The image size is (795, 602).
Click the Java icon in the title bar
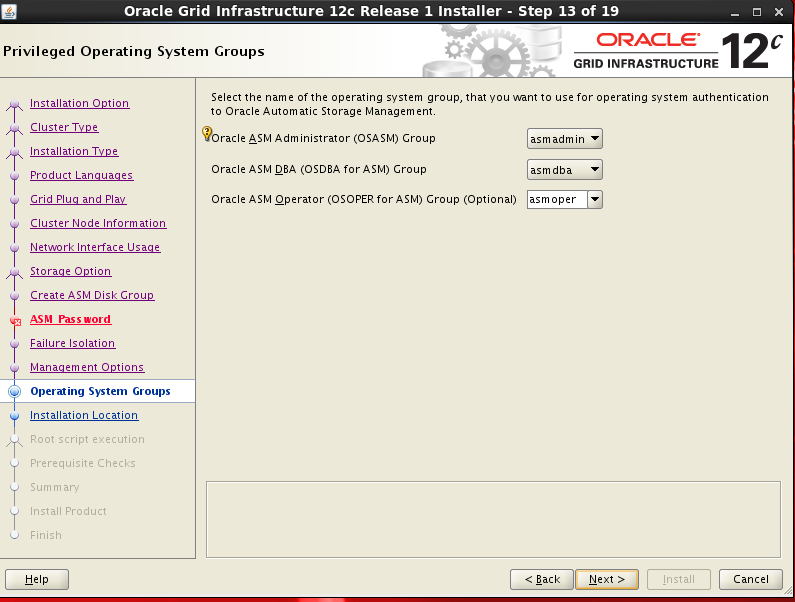click(x=9, y=11)
